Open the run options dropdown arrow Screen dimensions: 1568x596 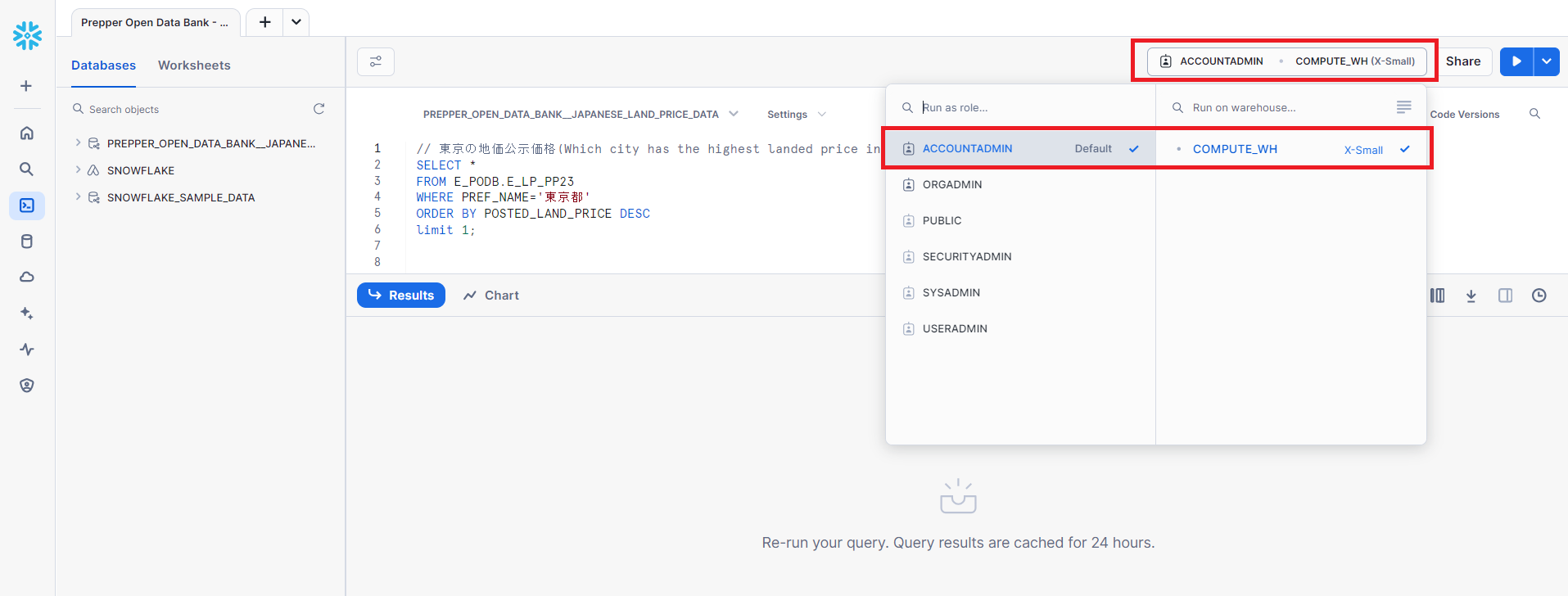[x=1547, y=61]
